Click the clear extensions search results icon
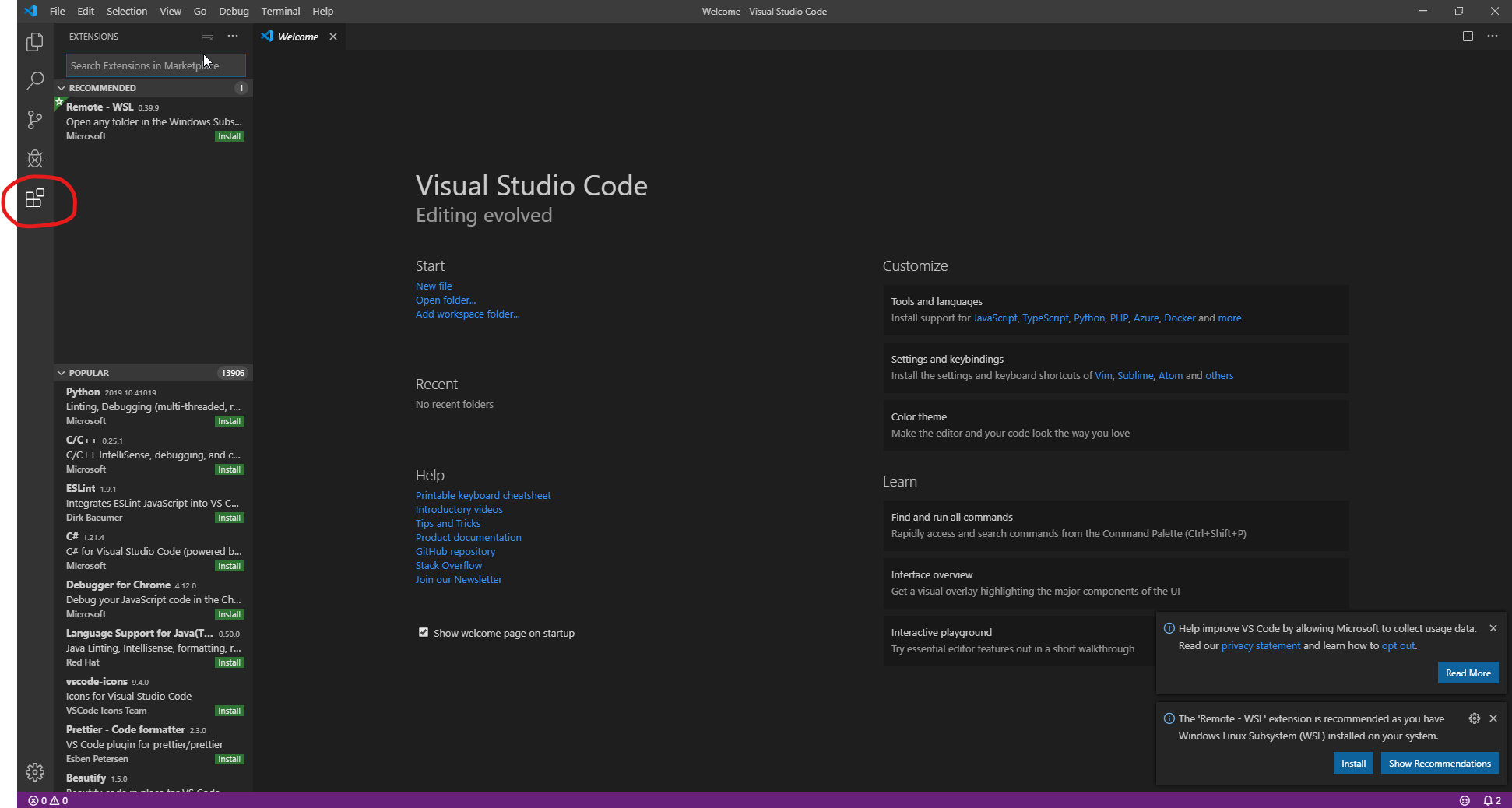1512x808 pixels. [x=208, y=37]
